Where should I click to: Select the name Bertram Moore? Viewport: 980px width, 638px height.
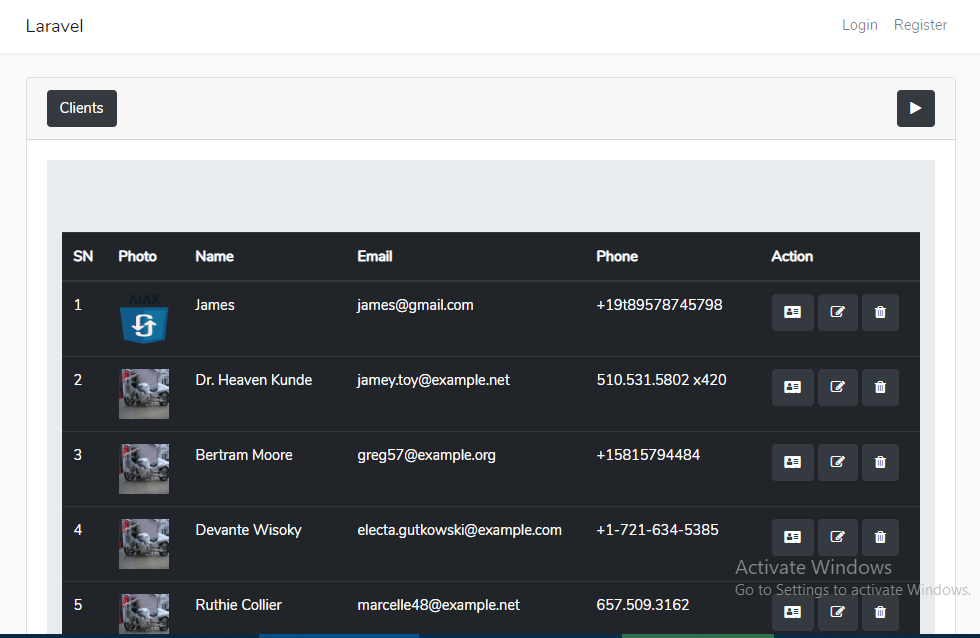(x=244, y=455)
